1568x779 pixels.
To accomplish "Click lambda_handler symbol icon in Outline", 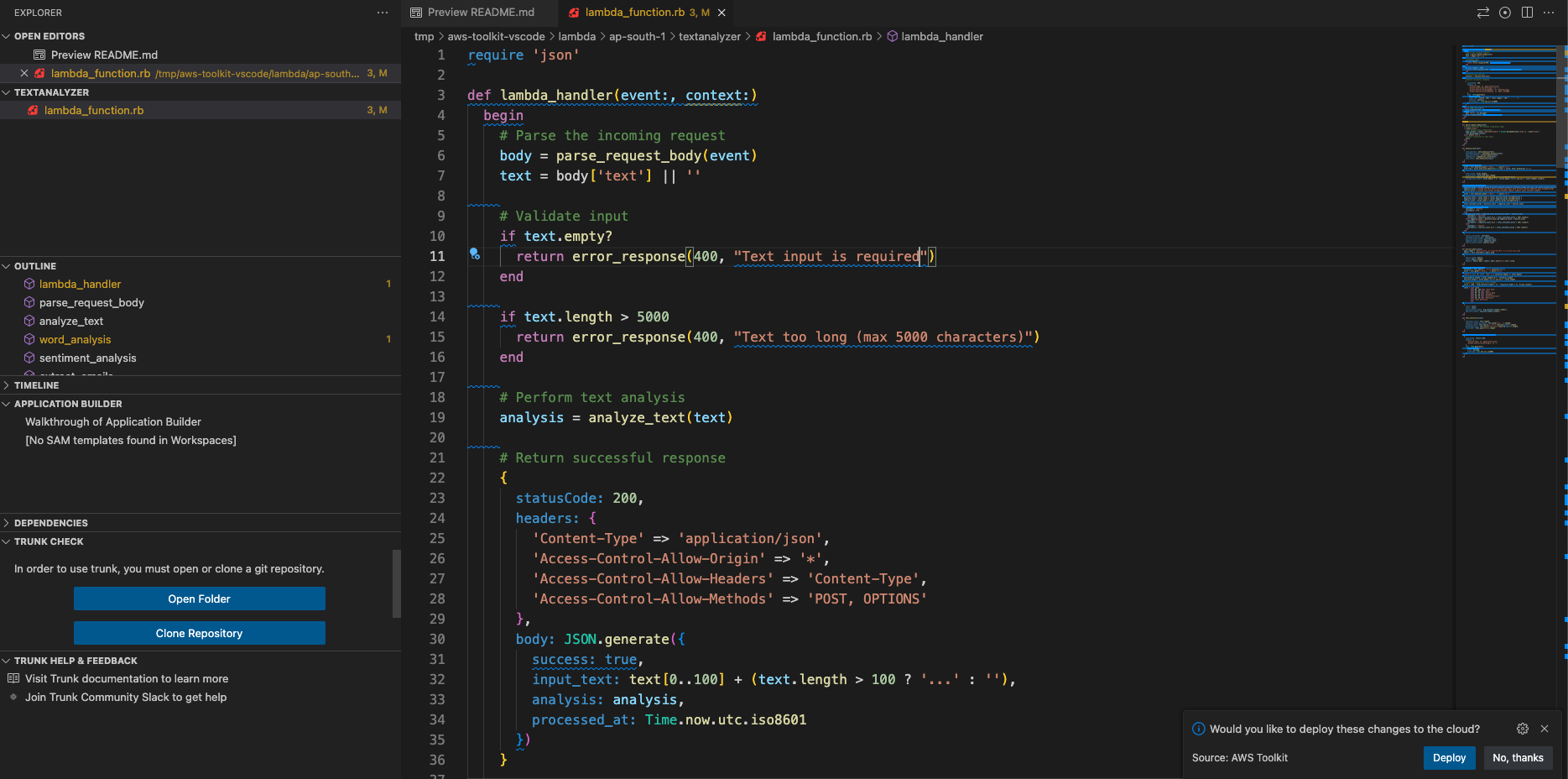I will click(29, 284).
